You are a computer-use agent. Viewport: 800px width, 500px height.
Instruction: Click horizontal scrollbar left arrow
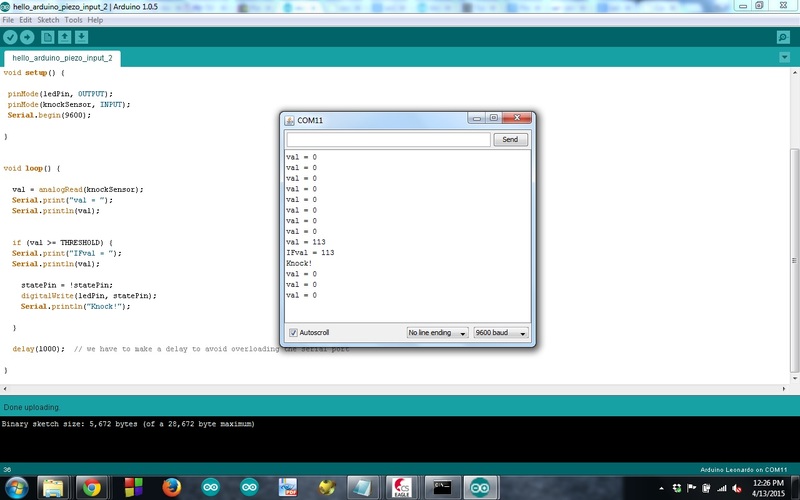pos(5,389)
